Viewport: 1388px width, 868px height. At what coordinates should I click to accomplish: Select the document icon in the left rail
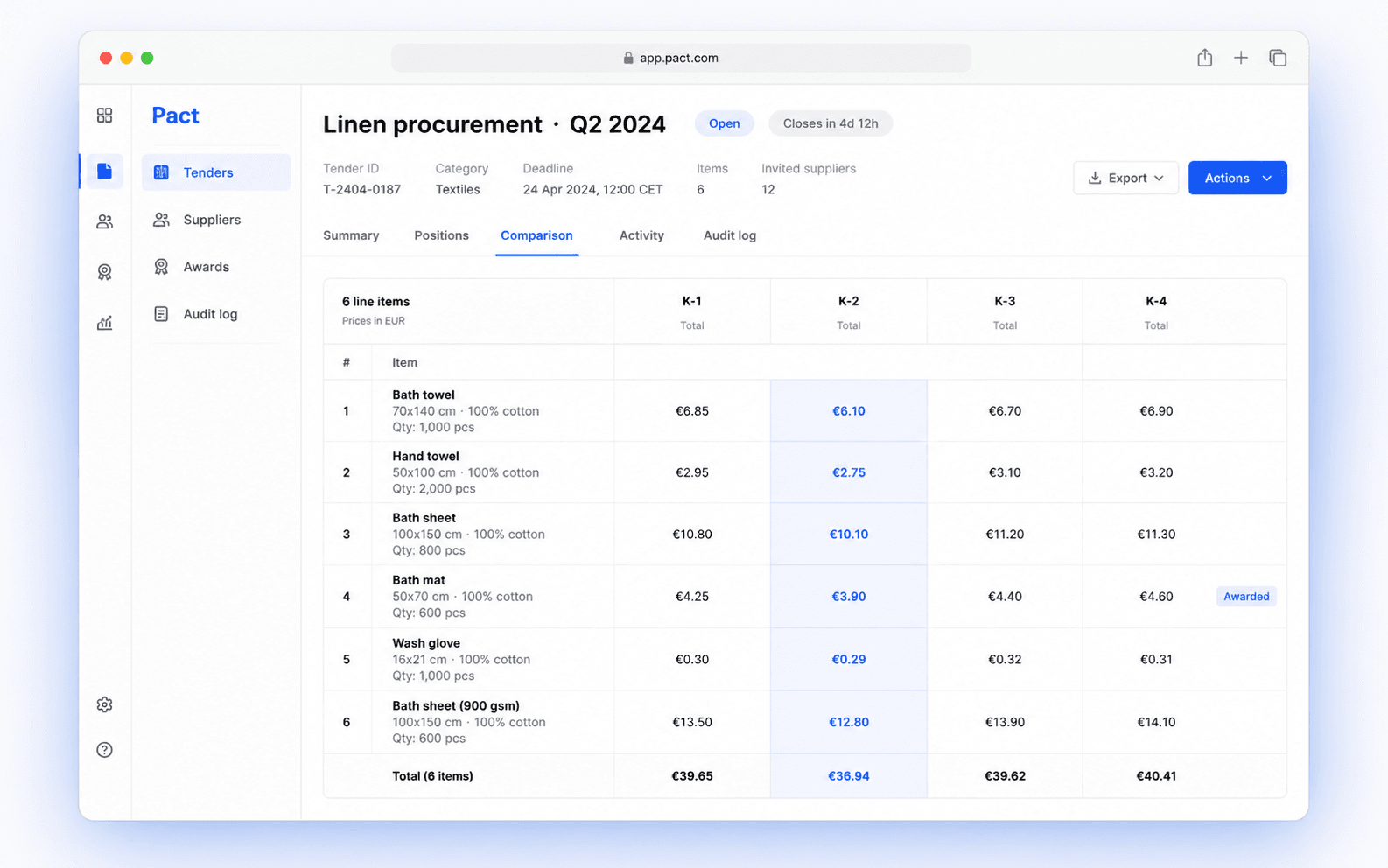[104, 171]
